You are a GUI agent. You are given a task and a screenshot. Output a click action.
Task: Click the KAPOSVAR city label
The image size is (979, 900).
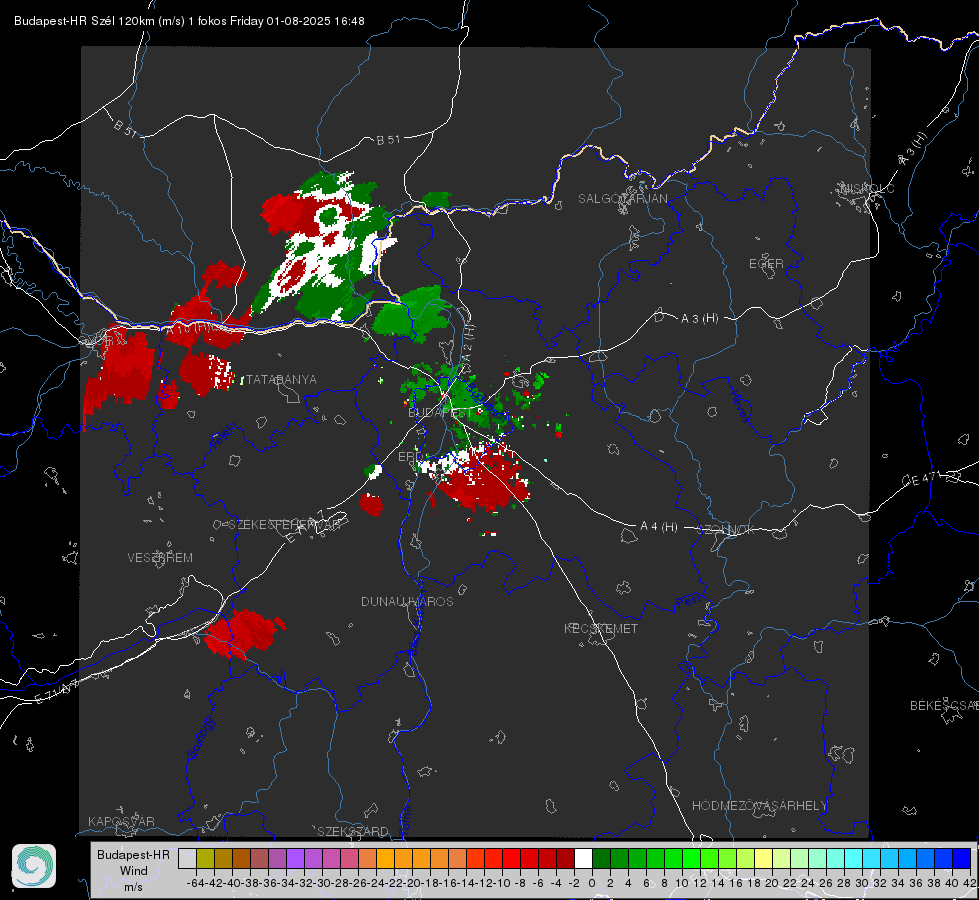click(121, 821)
